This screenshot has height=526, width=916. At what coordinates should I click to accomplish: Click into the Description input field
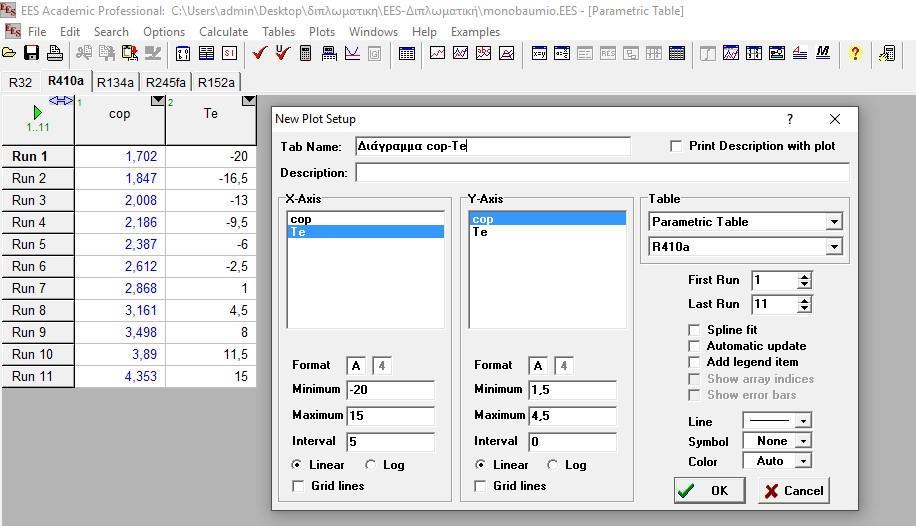click(x=602, y=172)
